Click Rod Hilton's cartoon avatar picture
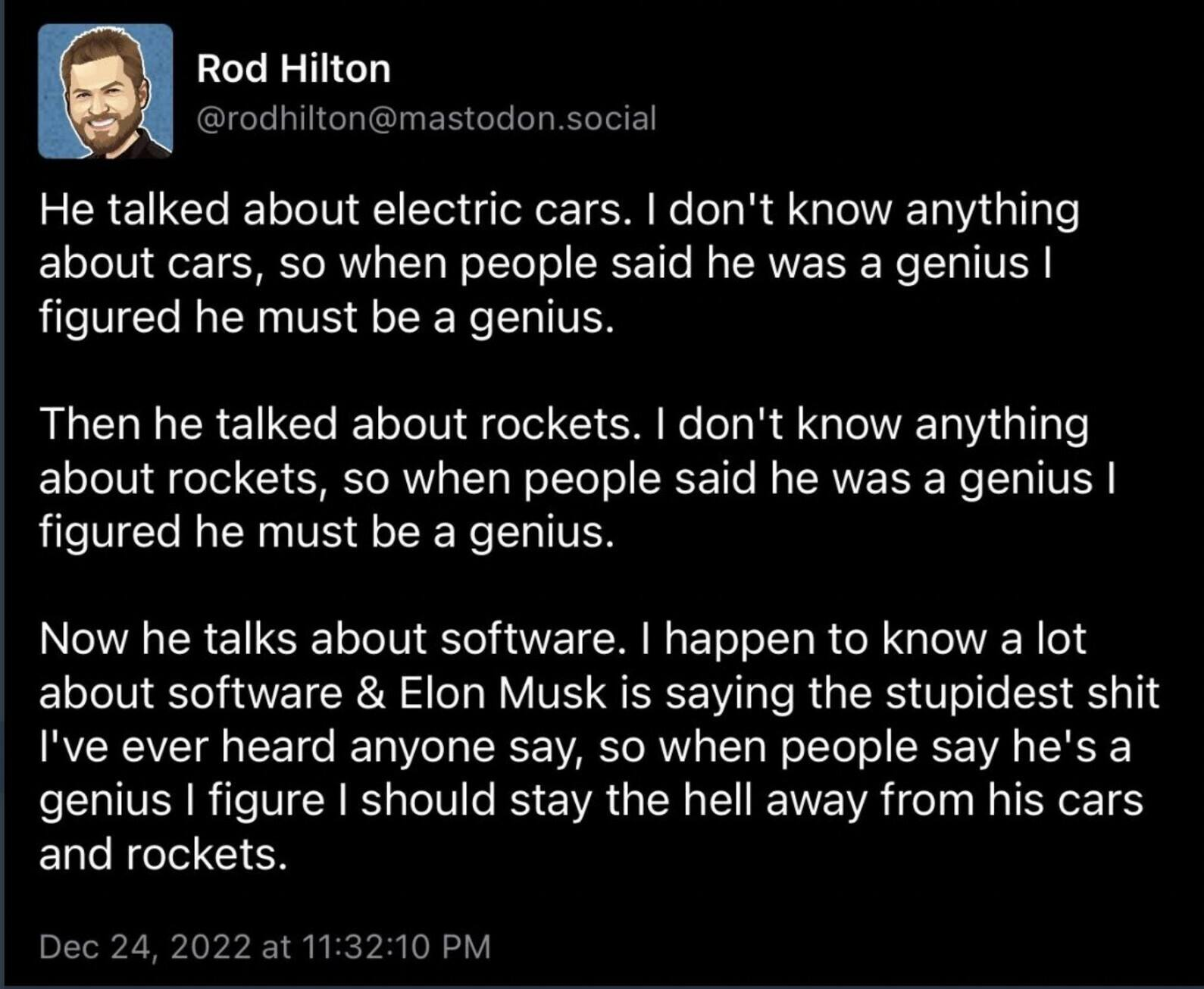Screen dimensions: 1204x989 (105, 91)
